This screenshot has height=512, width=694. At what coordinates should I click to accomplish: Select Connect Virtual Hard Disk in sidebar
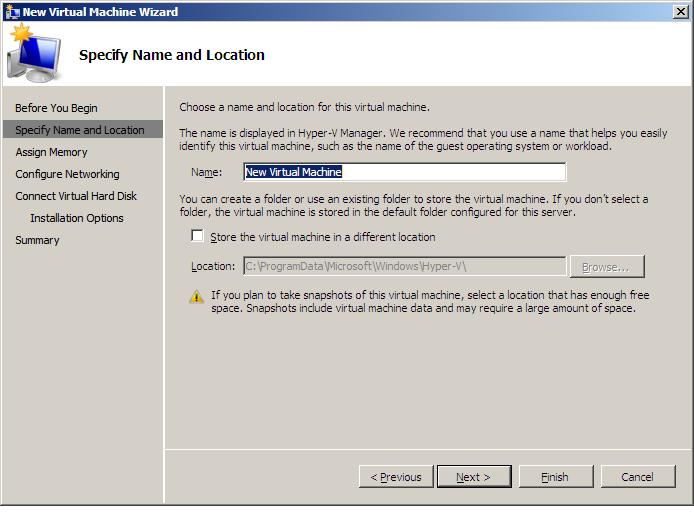pos(76,196)
